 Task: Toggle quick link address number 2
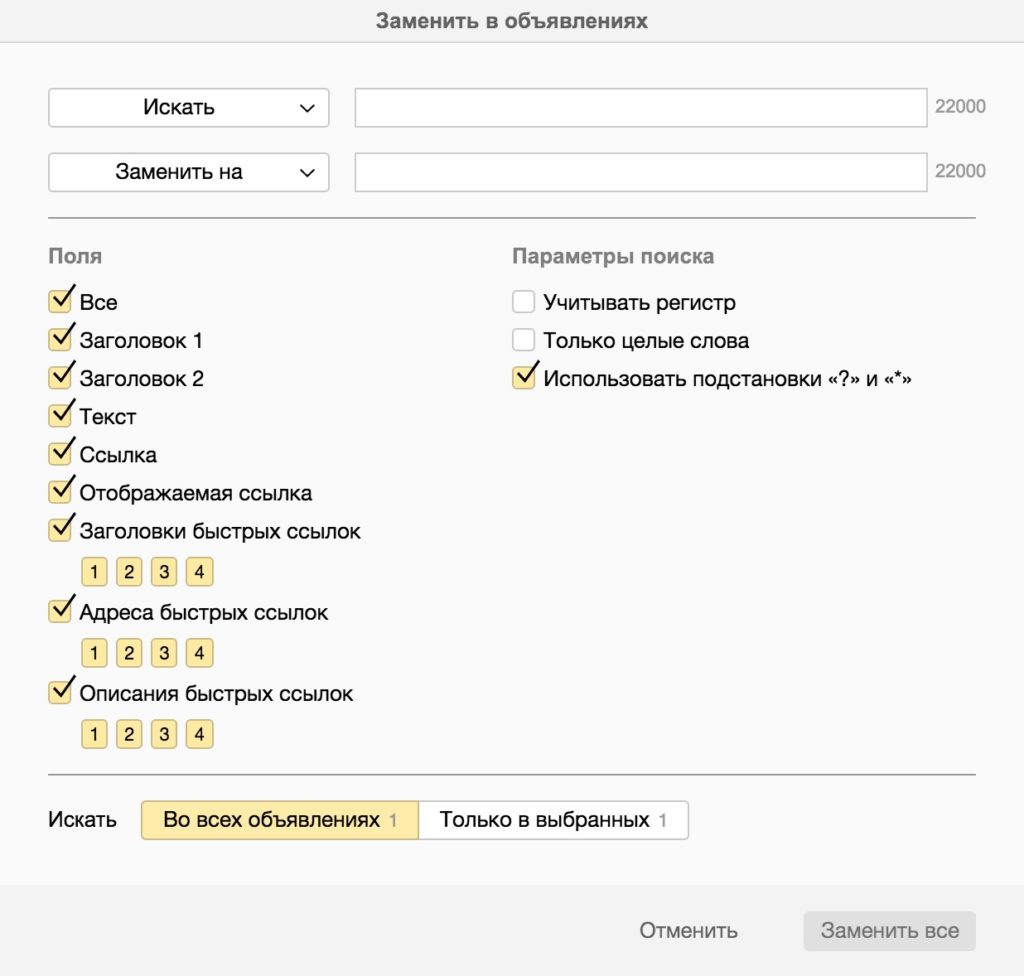tap(129, 654)
